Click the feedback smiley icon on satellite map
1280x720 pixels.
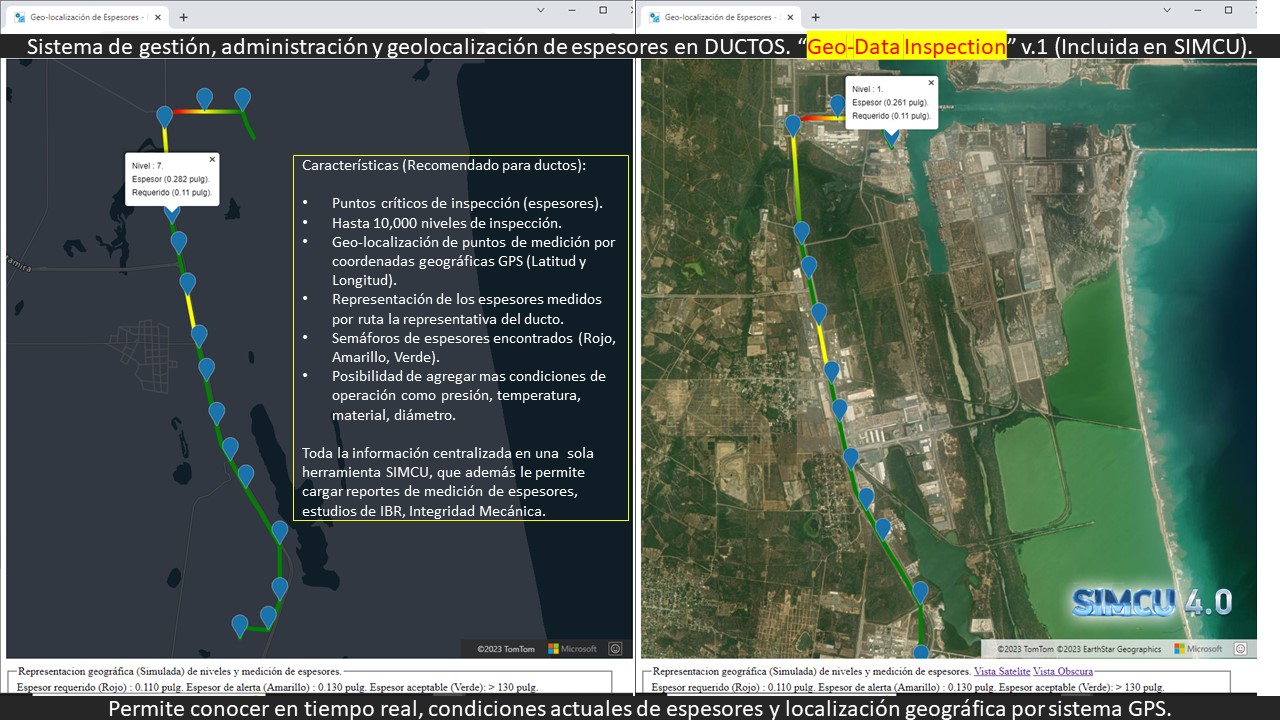pyautogui.click(x=1240, y=649)
